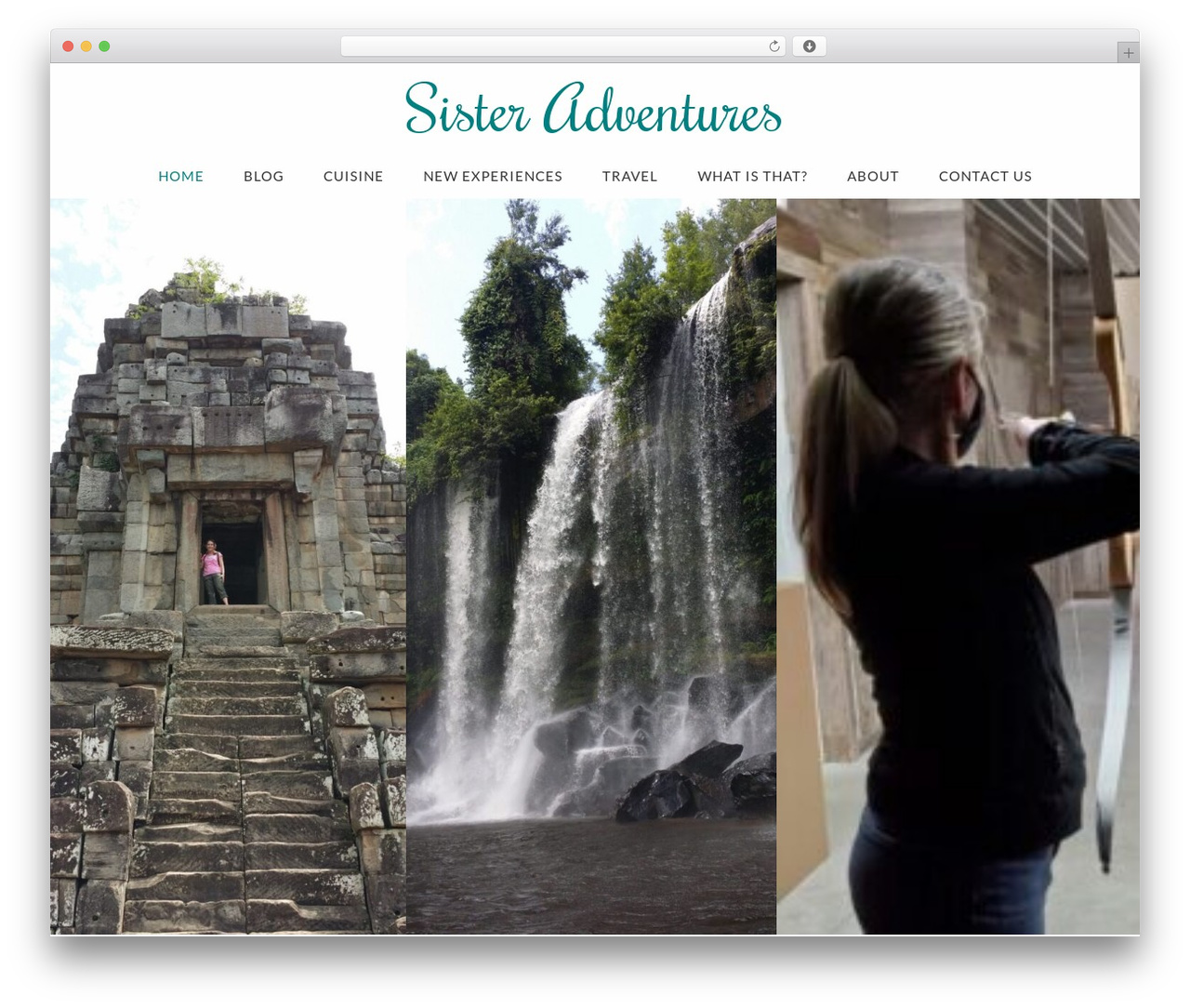Minimize the window with yellow button
Image resolution: width=1190 pixels, height=1008 pixels.
tap(86, 46)
